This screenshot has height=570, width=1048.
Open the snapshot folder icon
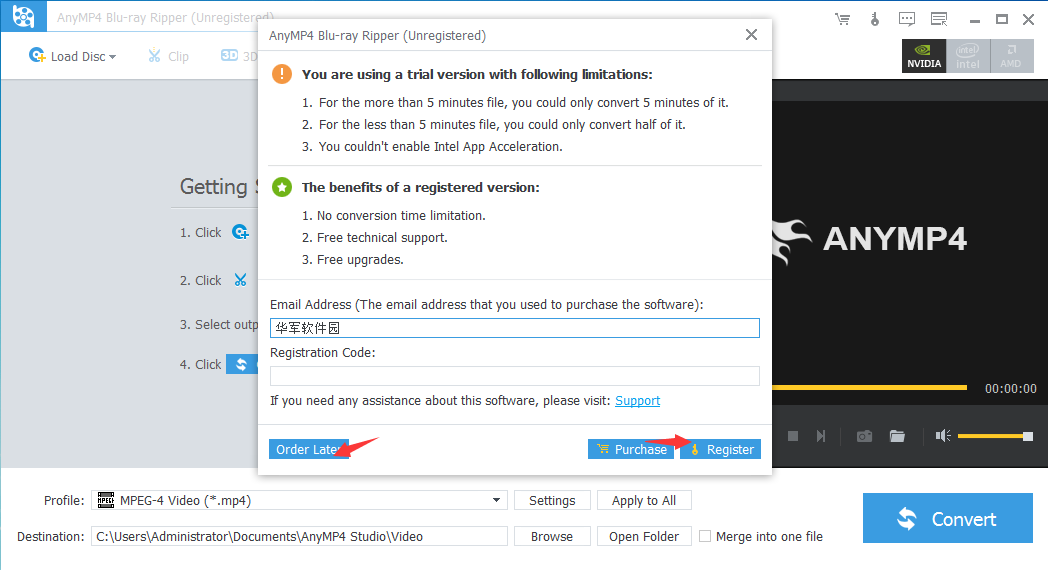(x=897, y=436)
